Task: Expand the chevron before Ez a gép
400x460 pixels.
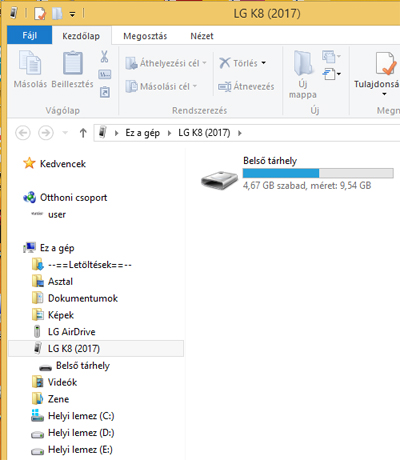Action: pos(116,133)
